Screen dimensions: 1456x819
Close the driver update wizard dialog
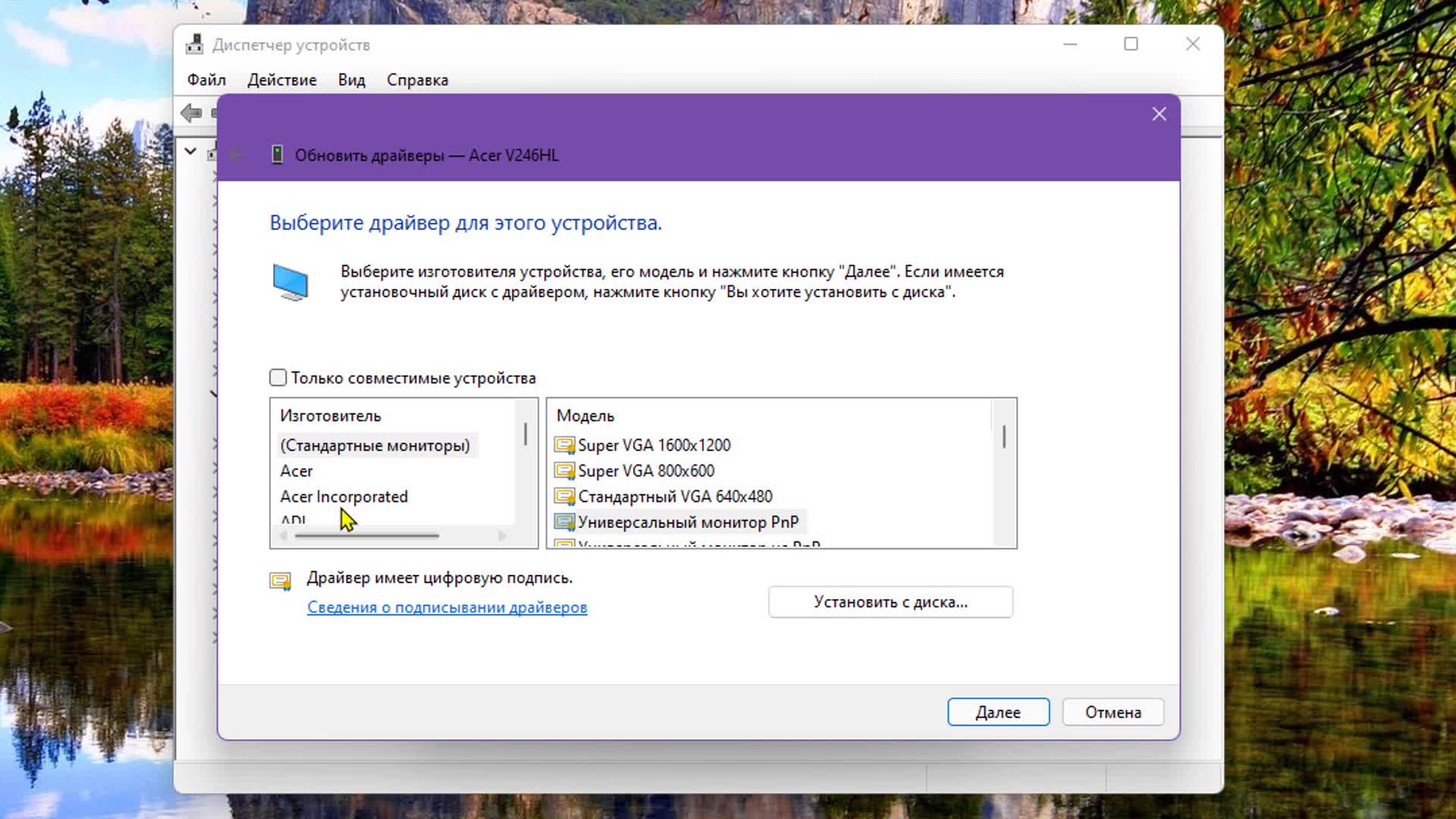coord(1159,115)
